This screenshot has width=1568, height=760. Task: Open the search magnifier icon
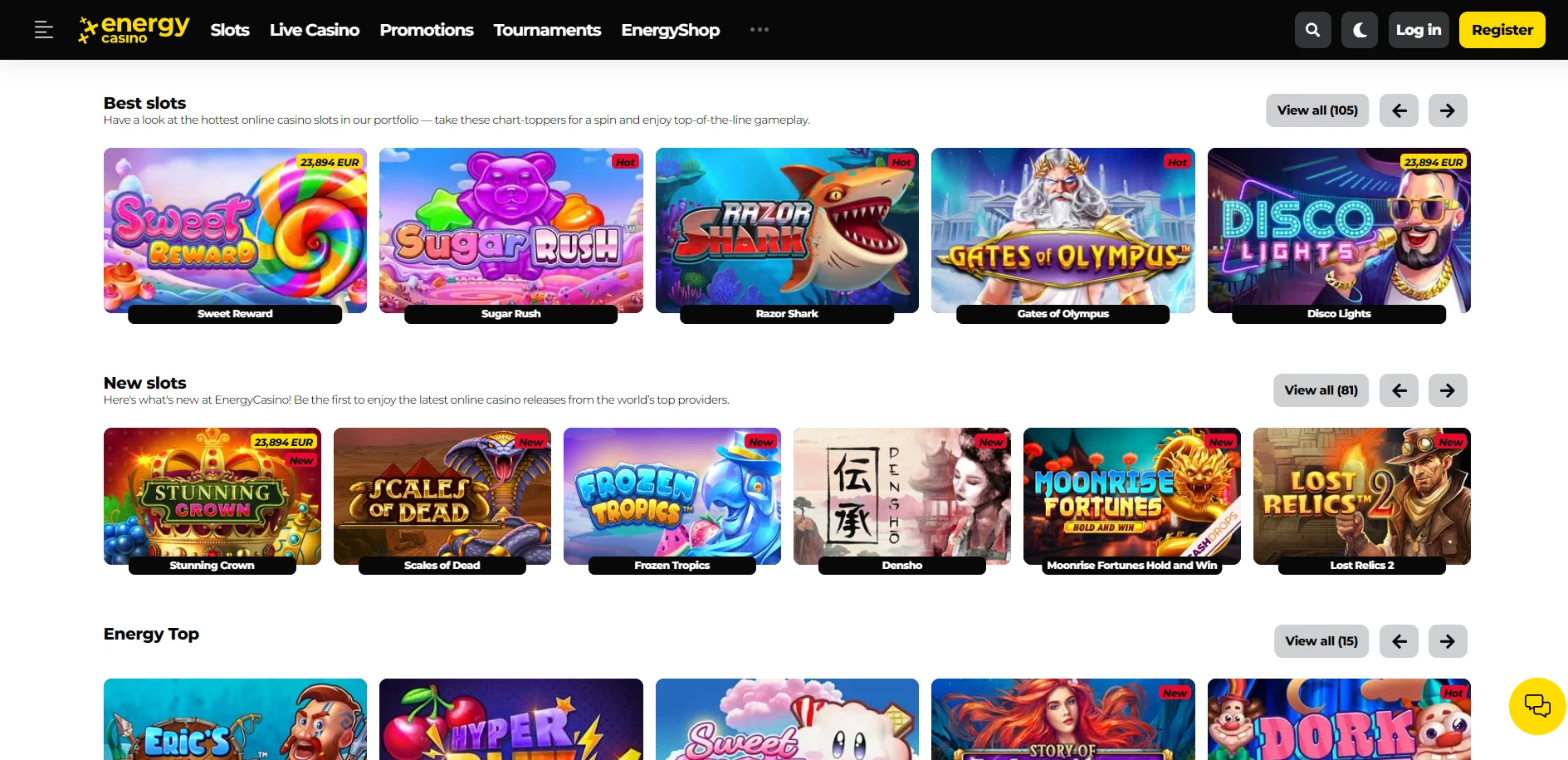[x=1312, y=30]
